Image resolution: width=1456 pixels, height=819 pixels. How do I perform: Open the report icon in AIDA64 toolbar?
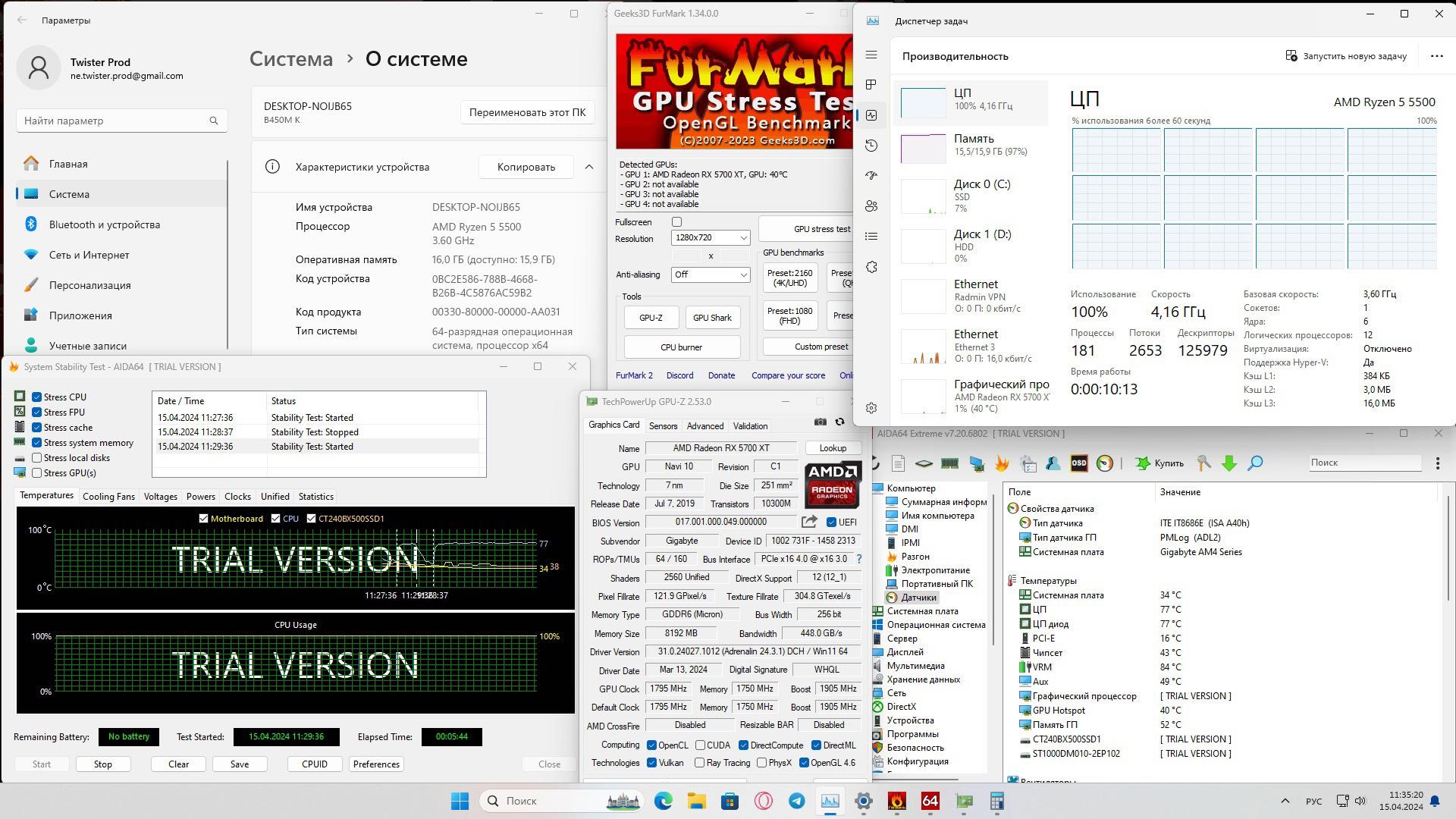tap(898, 463)
